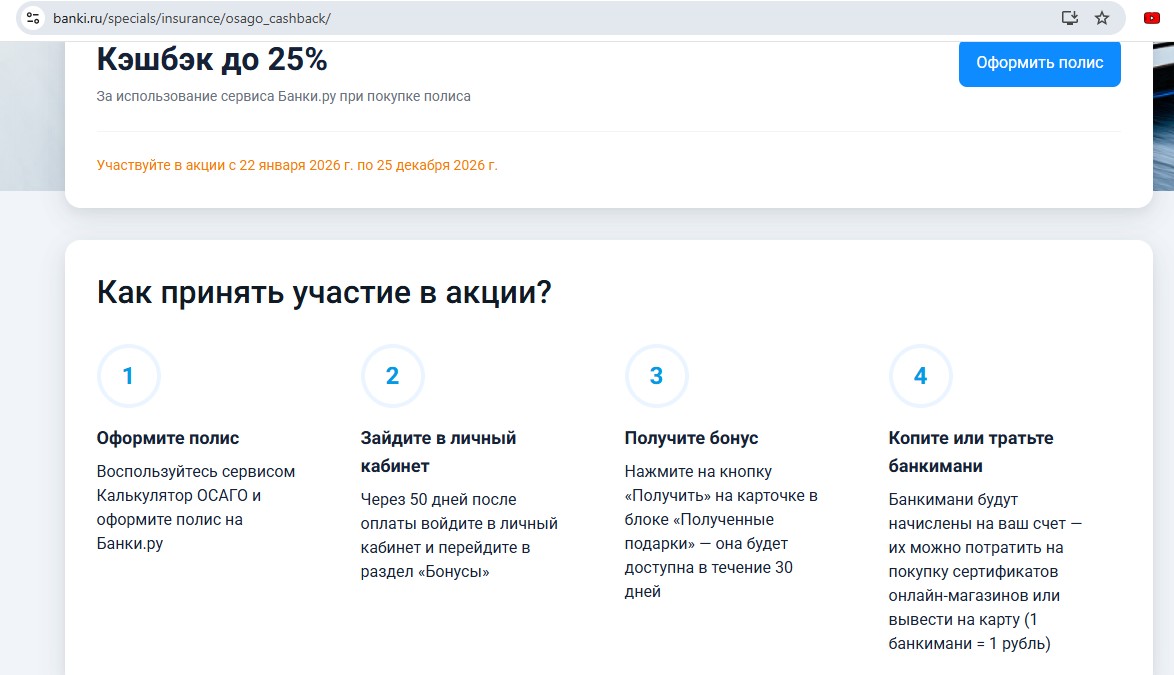This screenshot has width=1174, height=675.
Task: Click the «Как принять участие в акции?» heading
Action: pyautogui.click(x=324, y=293)
